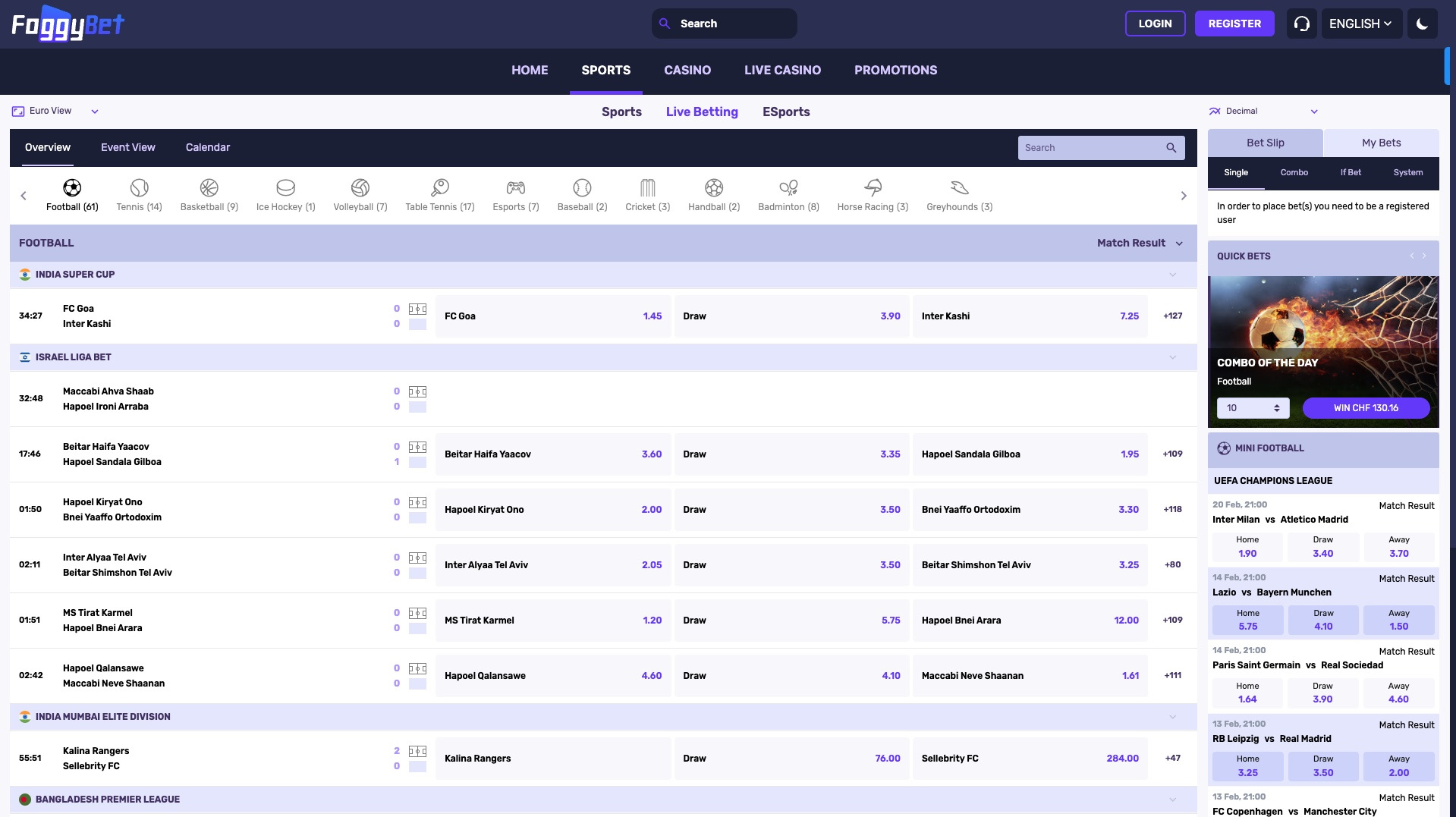Screen dimensions: 1456x817
Task: Open the Match Result market dropdown
Action: tap(1140, 243)
